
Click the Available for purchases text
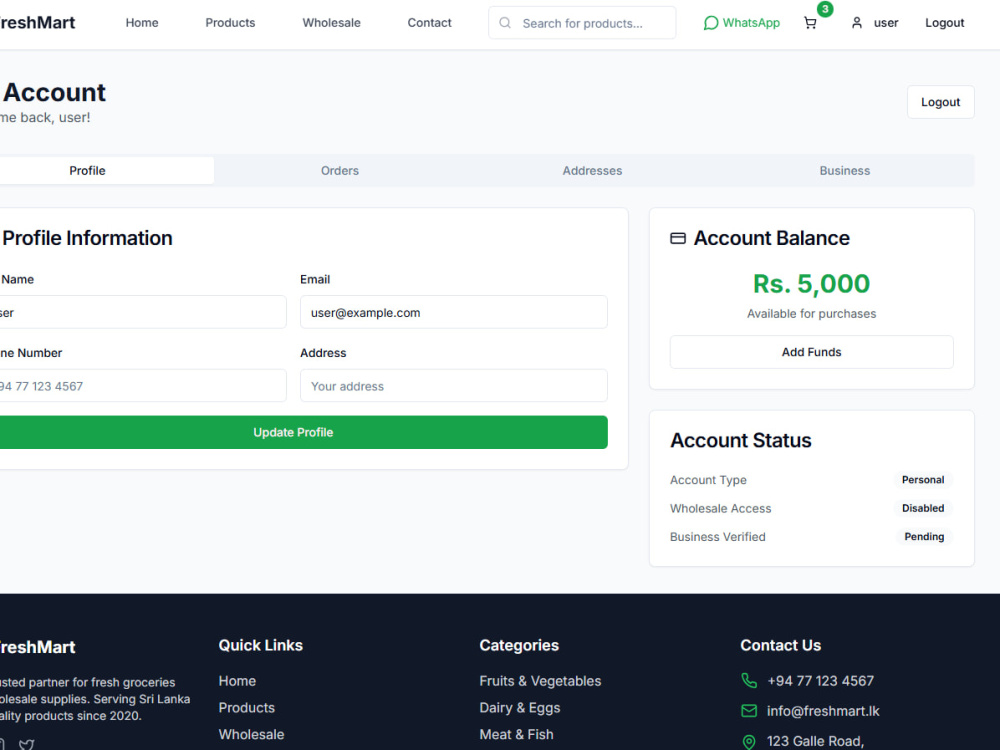coord(811,313)
